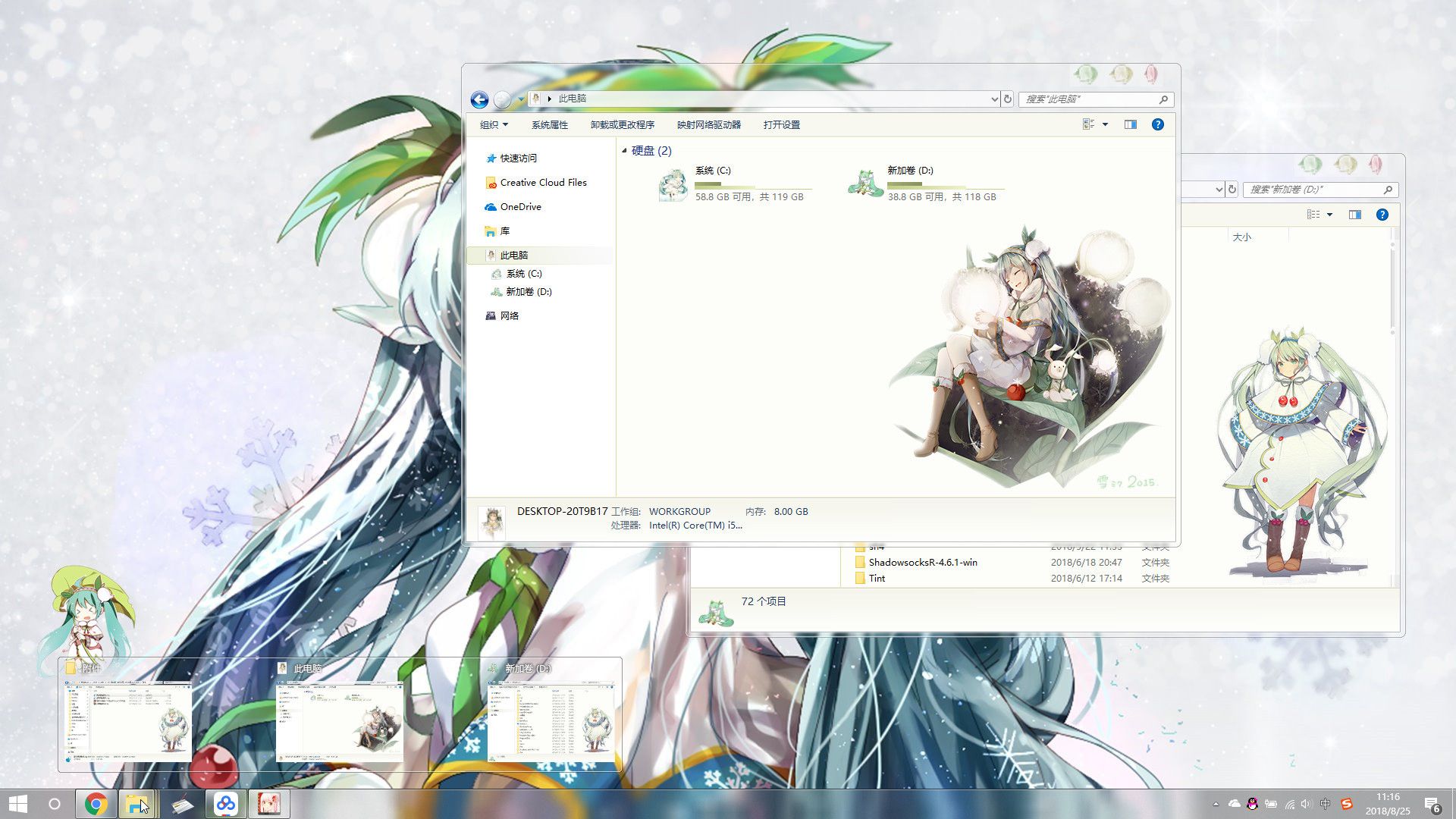
Task: Open recent locations dropdown beside Forward button
Action: coord(520,99)
